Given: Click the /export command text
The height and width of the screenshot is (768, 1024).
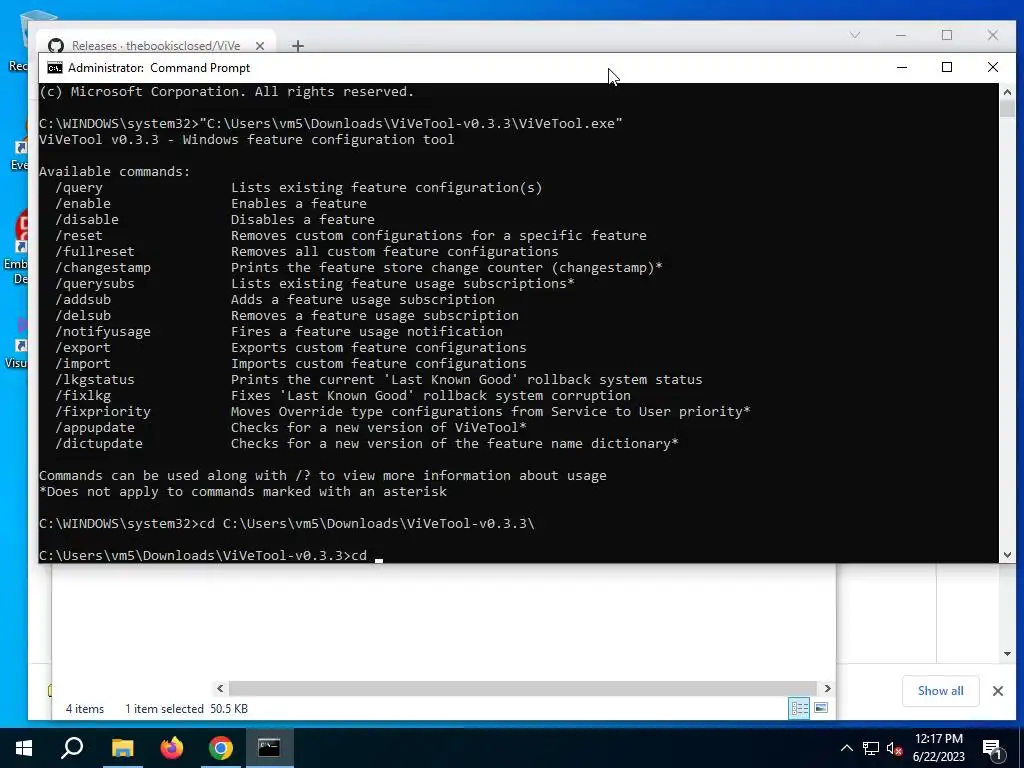Looking at the screenshot, I should pyautogui.click(x=83, y=348).
